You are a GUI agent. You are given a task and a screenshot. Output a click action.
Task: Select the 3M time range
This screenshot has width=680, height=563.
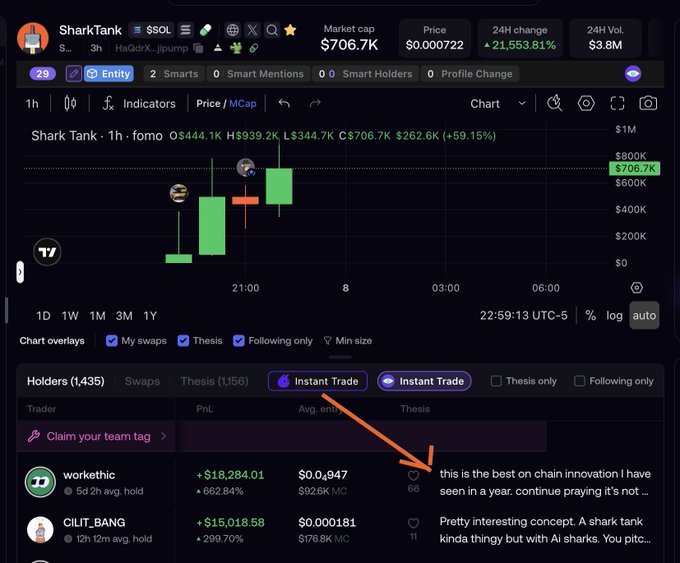click(124, 316)
